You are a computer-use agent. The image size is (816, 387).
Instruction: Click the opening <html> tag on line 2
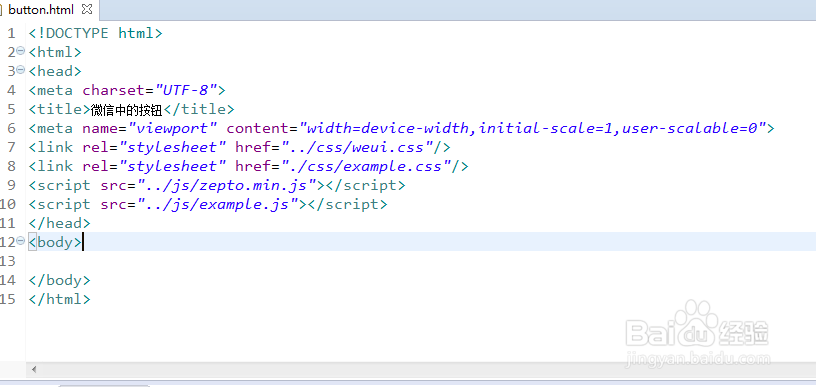(x=55, y=53)
